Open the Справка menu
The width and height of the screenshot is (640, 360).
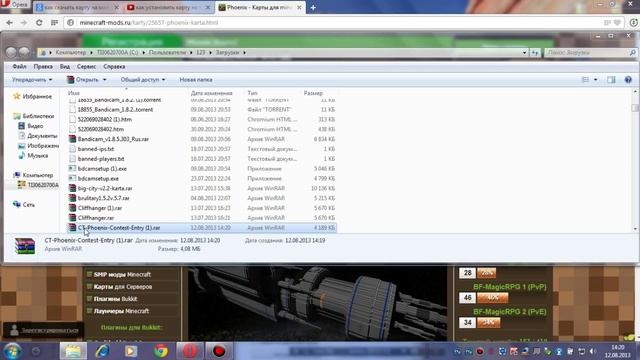coord(114,66)
